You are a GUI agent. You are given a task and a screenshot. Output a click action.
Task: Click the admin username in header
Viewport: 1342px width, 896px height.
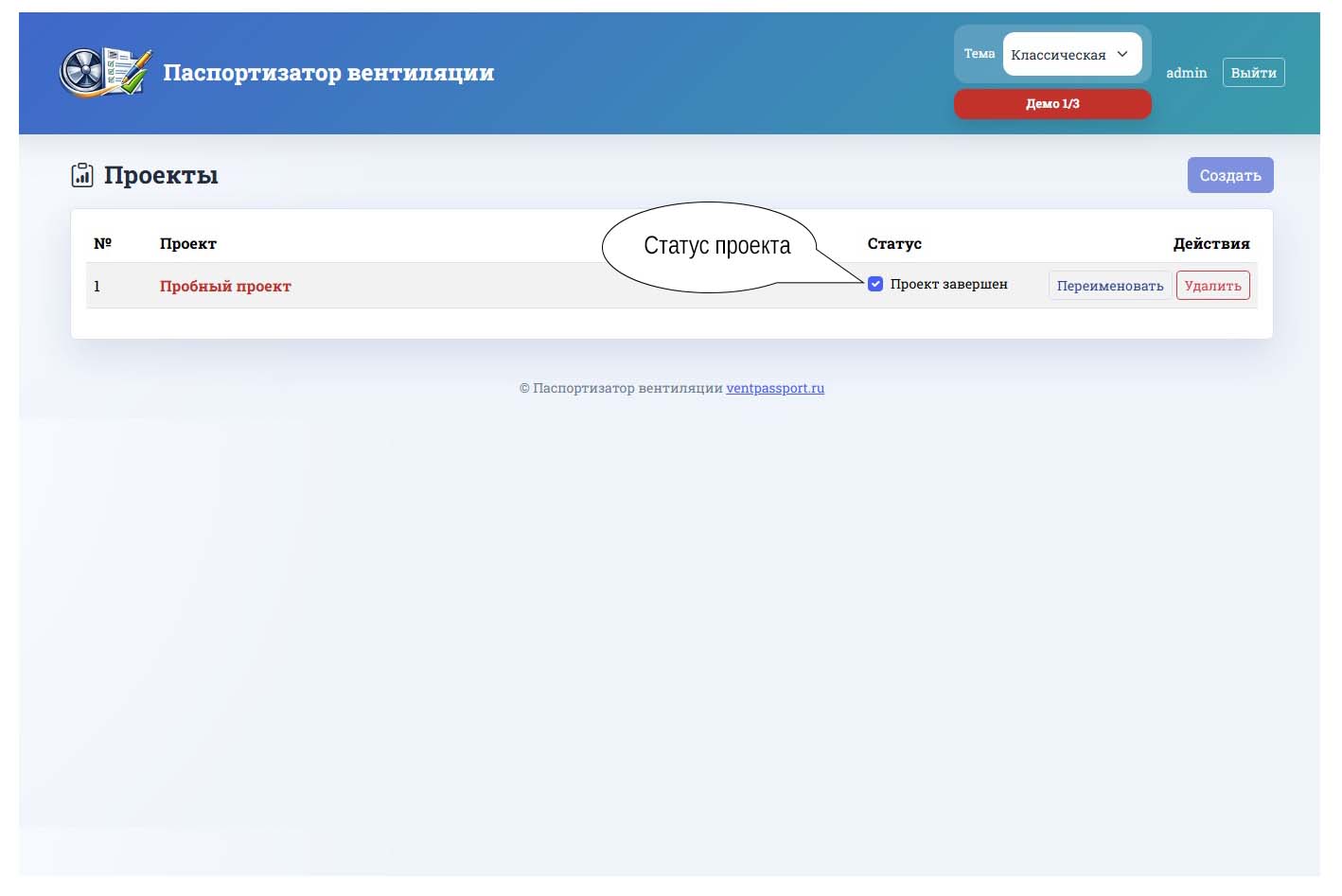click(1186, 73)
